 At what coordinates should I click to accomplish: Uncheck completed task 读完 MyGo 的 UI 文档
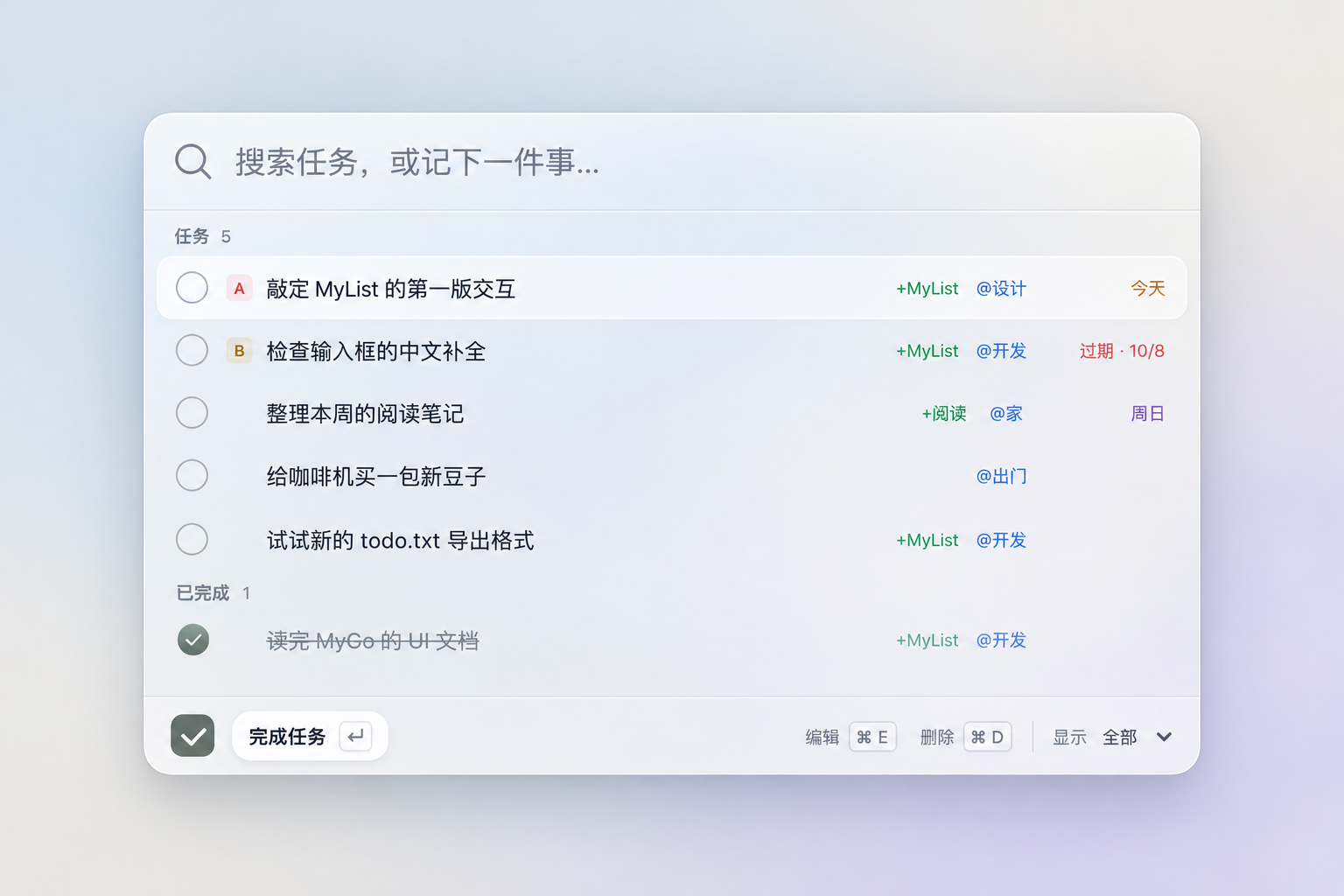coord(193,640)
